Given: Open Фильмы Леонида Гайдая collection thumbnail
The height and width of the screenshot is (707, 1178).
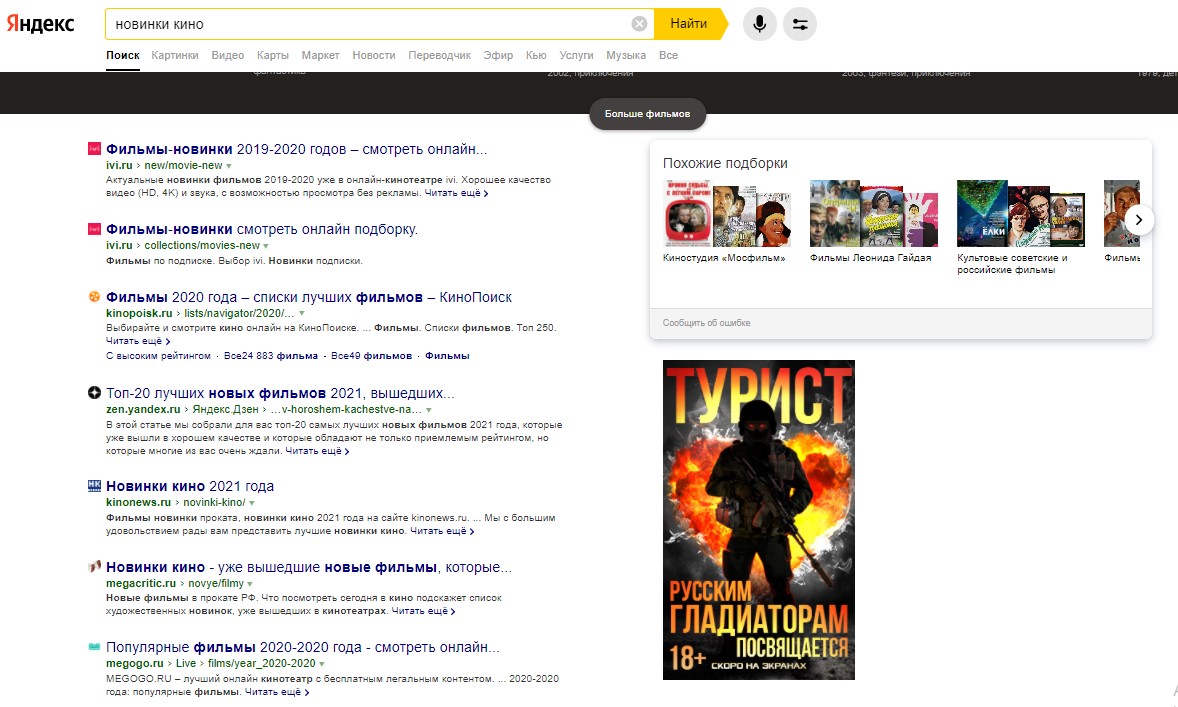Looking at the screenshot, I should (x=874, y=213).
